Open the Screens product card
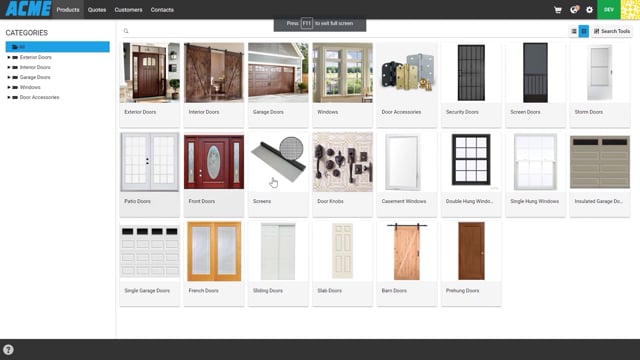640x360 pixels. 278,174
